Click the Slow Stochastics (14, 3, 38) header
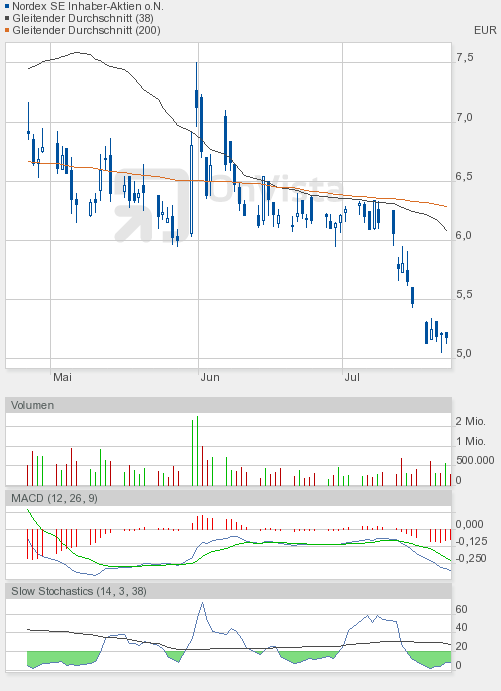The height and width of the screenshot is (691, 501). pyautogui.click(x=228, y=591)
